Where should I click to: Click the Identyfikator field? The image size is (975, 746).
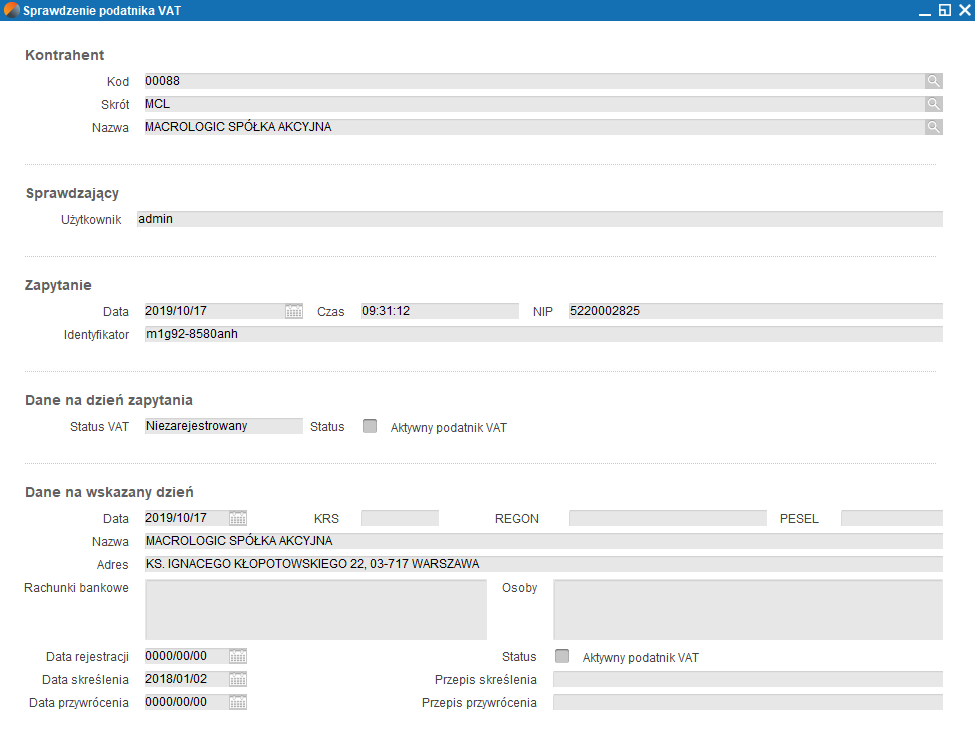540,334
